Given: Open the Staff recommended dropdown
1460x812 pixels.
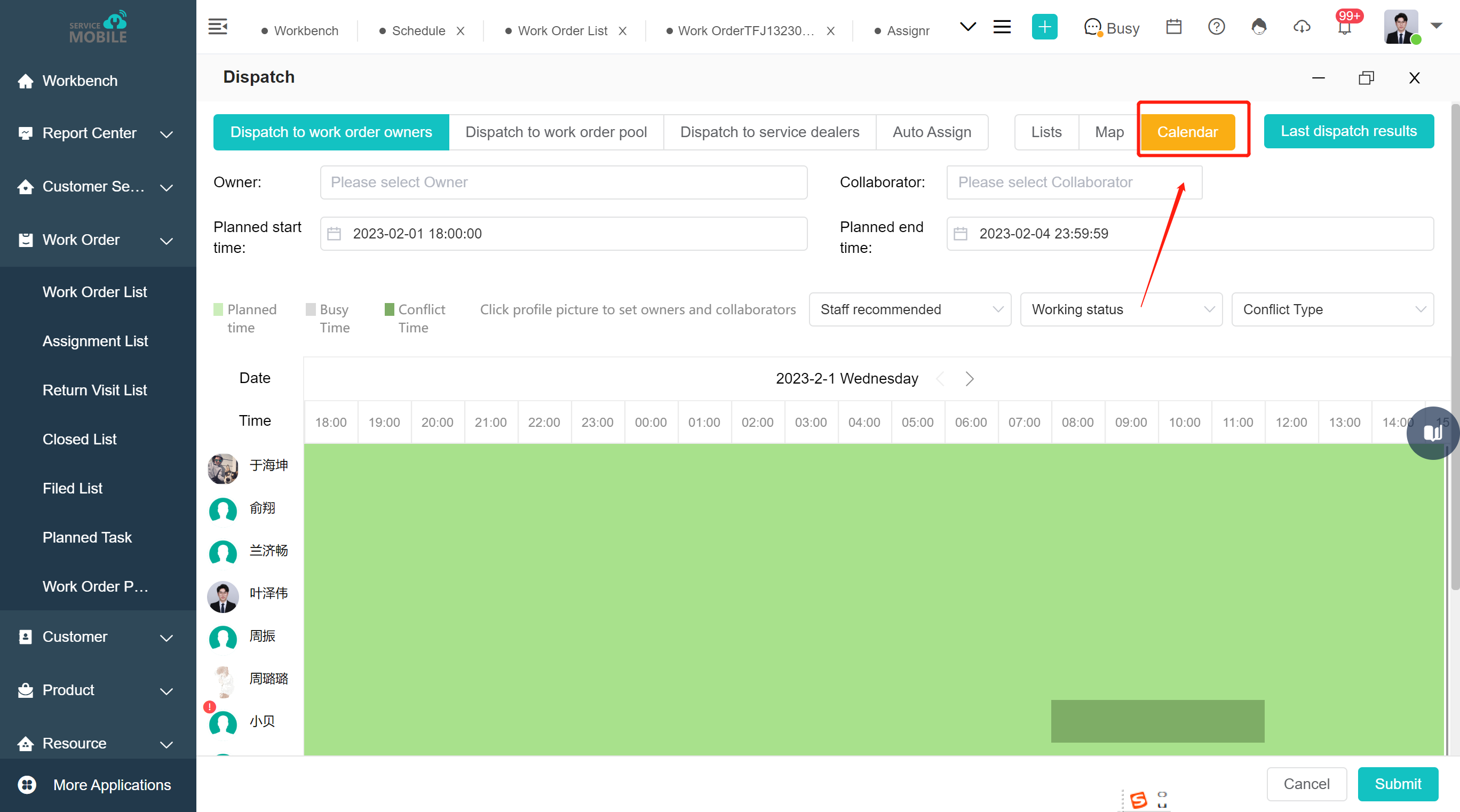Looking at the screenshot, I should [910, 309].
